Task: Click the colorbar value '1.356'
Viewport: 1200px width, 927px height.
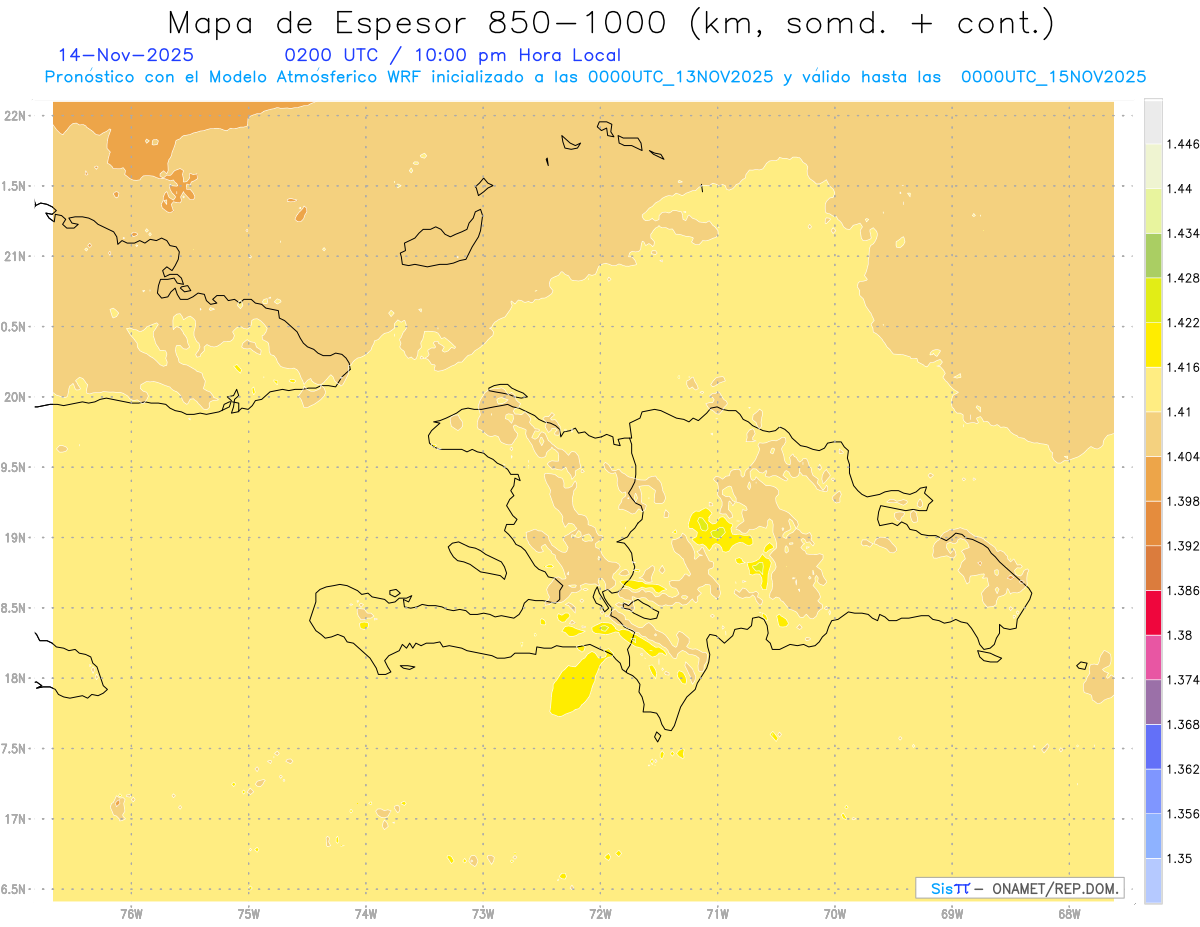Action: click(x=1184, y=813)
